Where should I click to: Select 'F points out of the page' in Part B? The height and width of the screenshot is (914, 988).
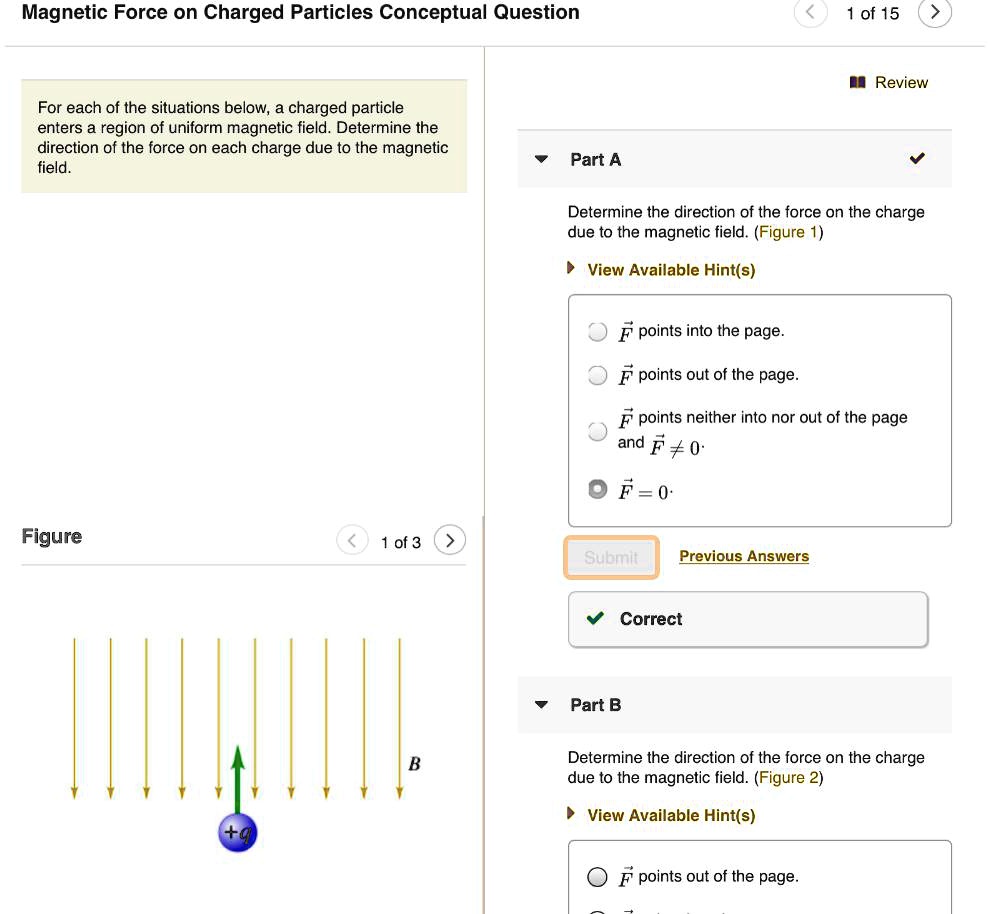point(597,877)
